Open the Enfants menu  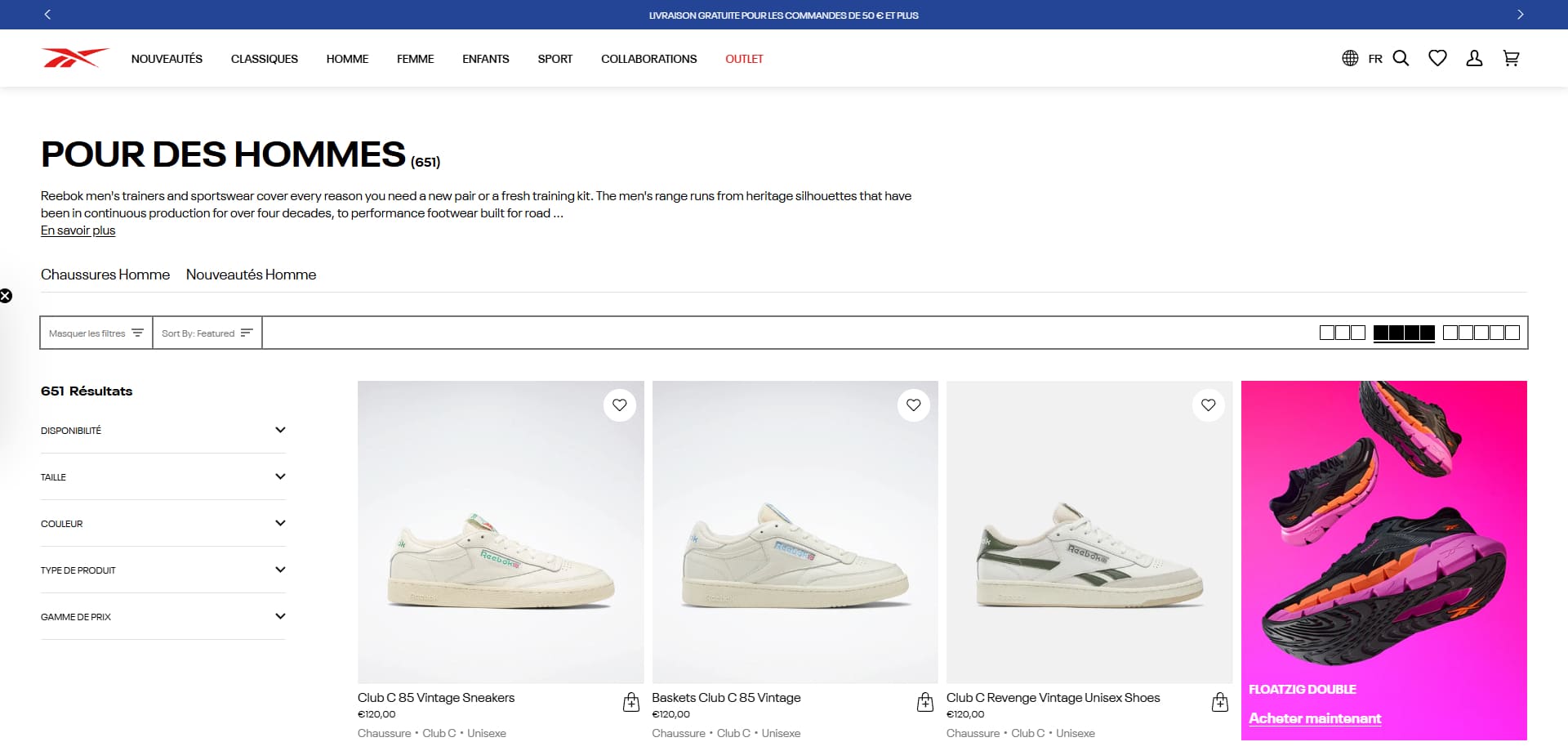486,59
